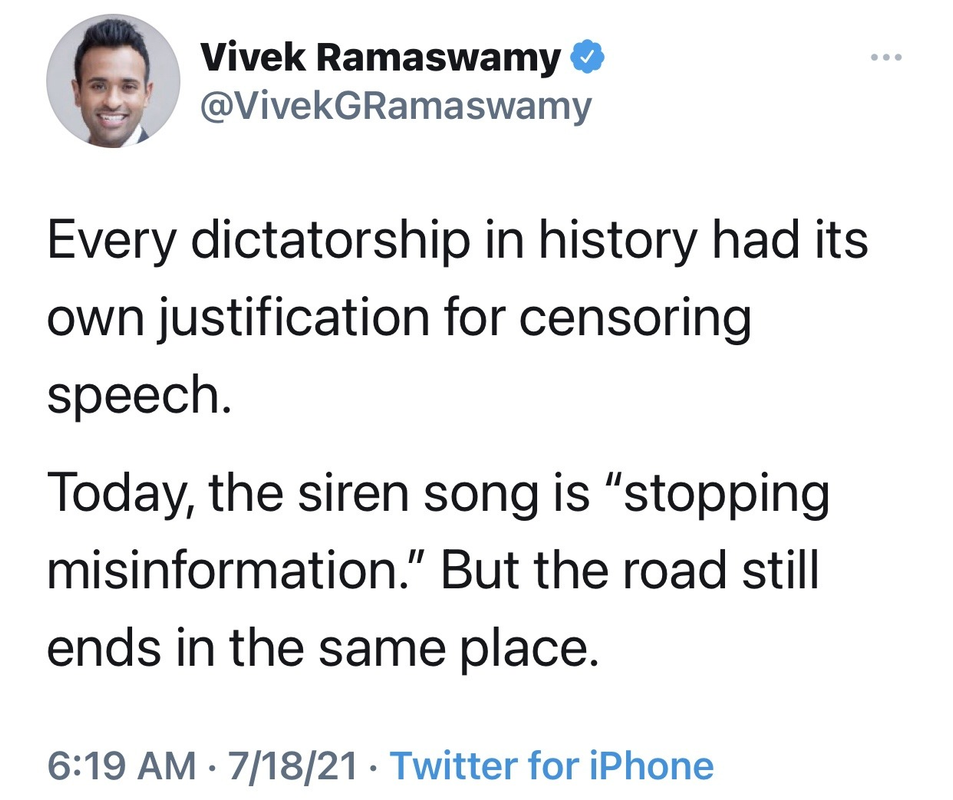Viewport: 953px width, 800px height.
Task: Click the line "own justification for censoring"
Action: tap(399, 319)
